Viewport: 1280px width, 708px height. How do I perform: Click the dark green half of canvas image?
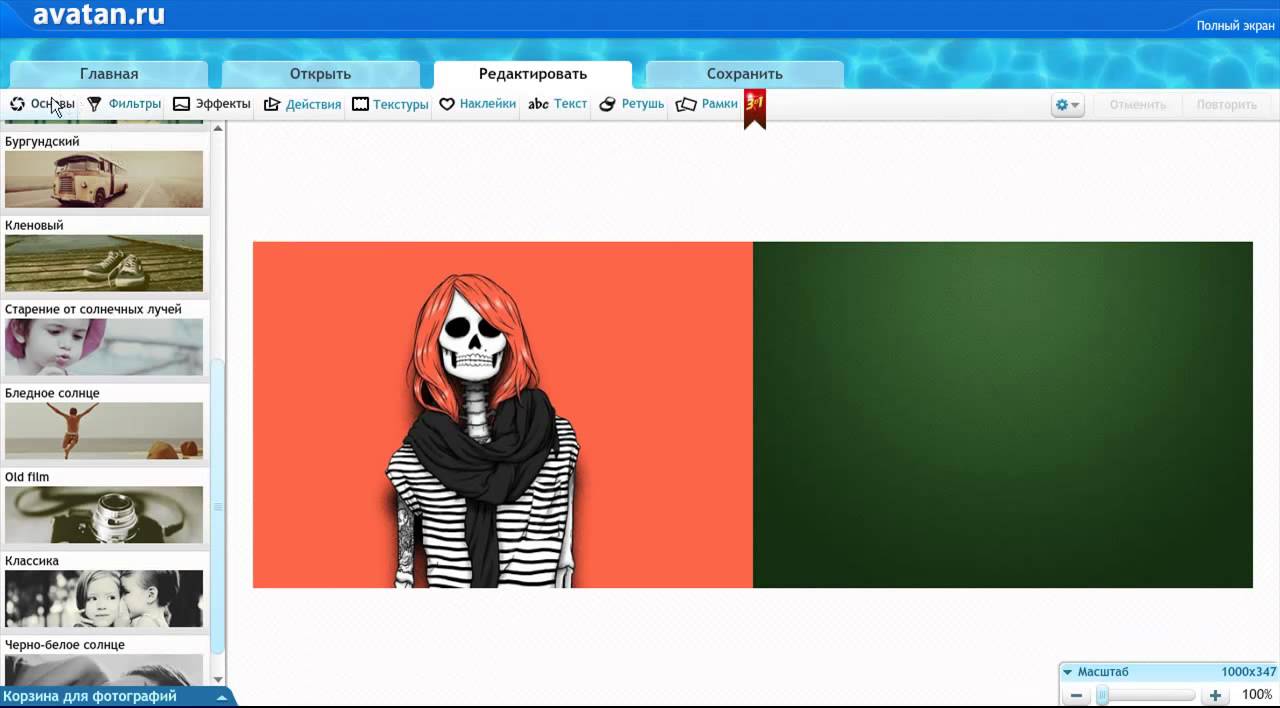click(x=1003, y=414)
